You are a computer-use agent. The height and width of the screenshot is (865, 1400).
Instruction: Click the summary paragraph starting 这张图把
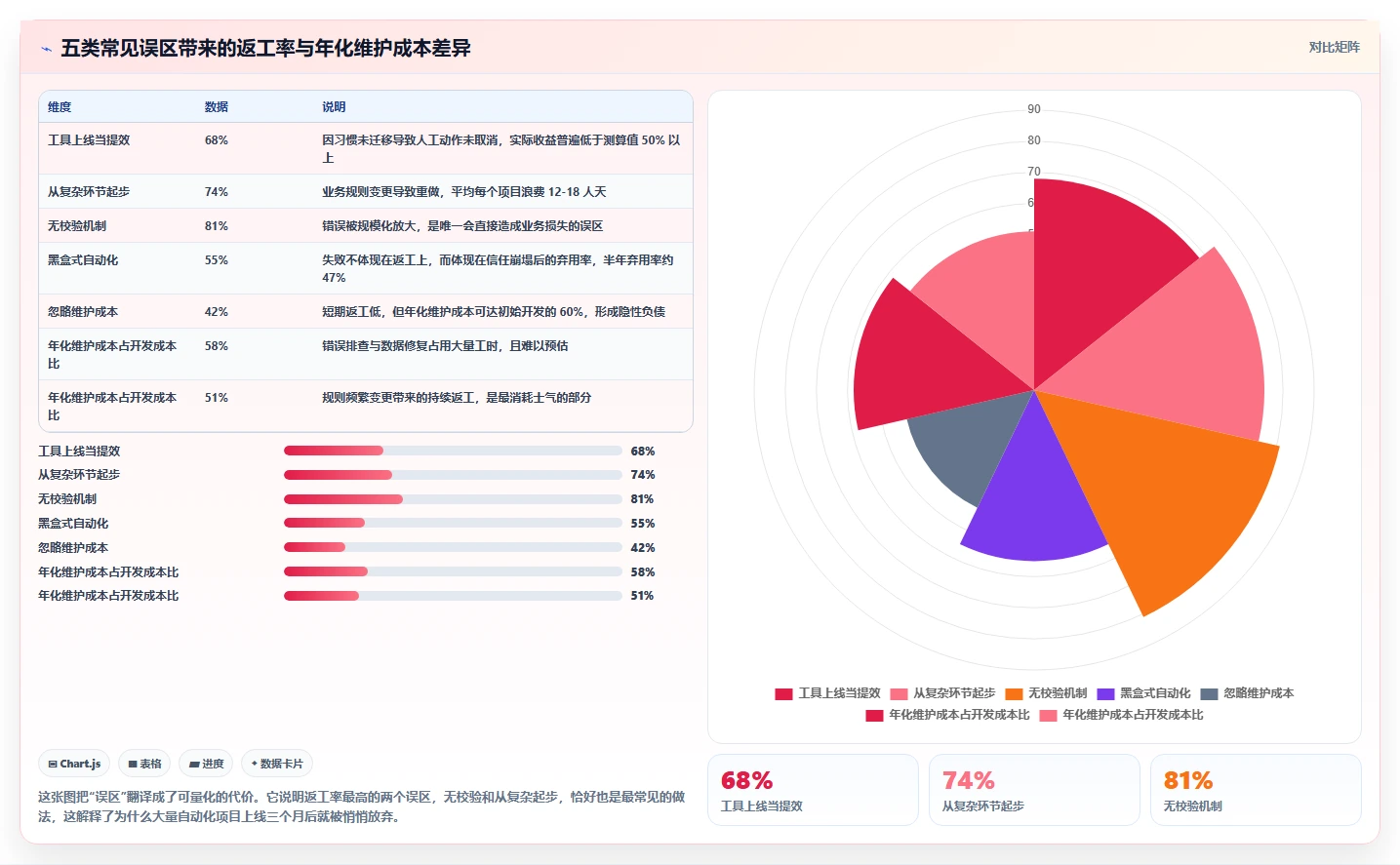coord(362,806)
